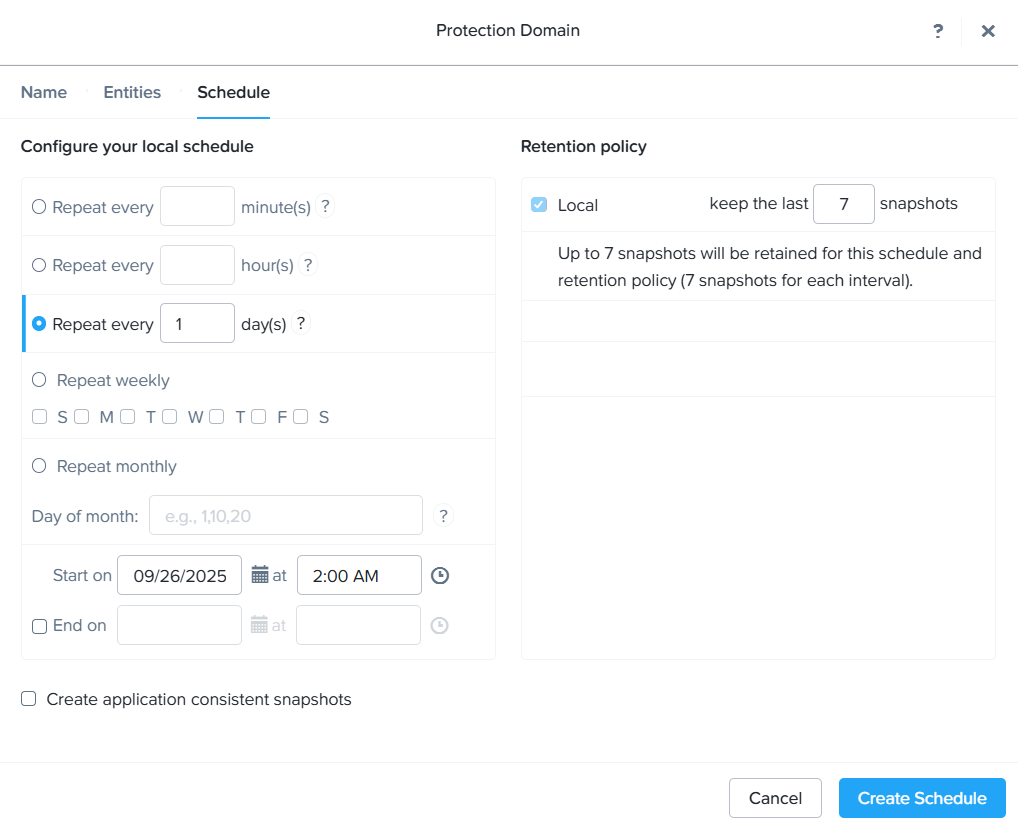This screenshot has height=830, width=1018.
Task: Click the Create Schedule button
Action: point(922,798)
